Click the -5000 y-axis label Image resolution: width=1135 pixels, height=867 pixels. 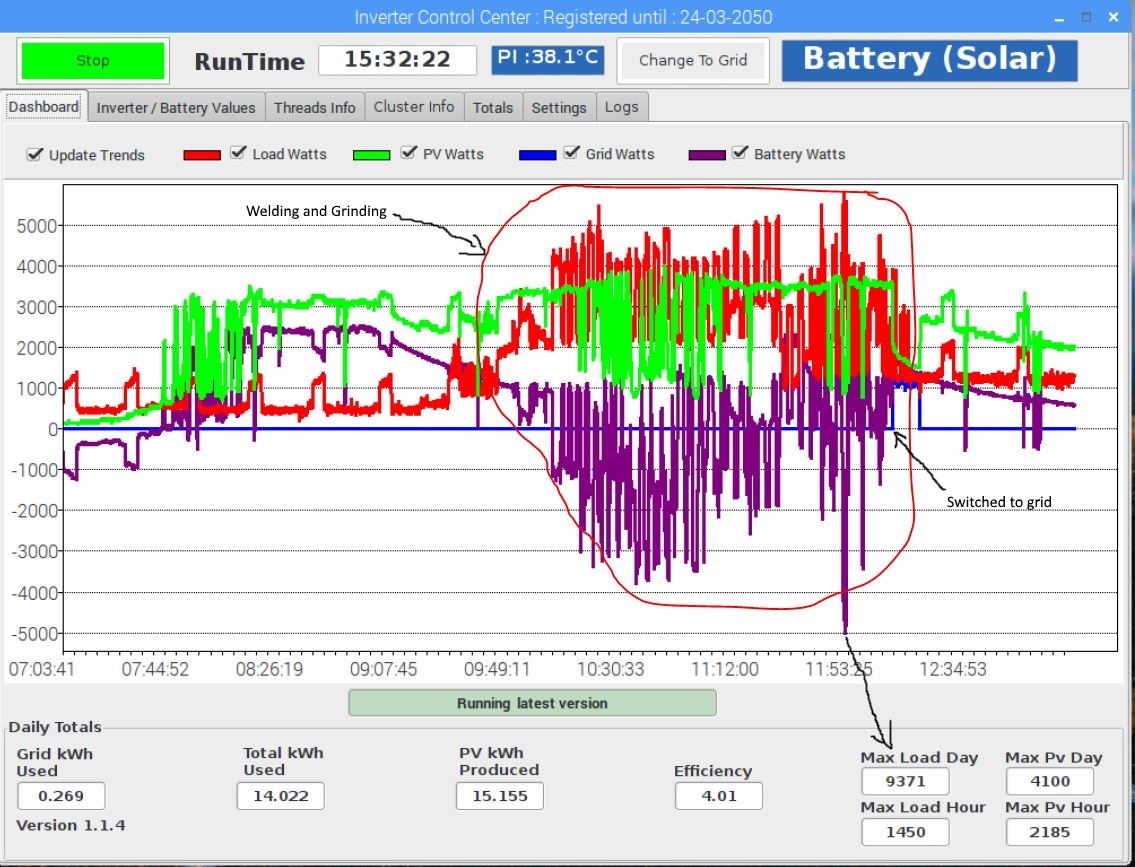coord(34,634)
